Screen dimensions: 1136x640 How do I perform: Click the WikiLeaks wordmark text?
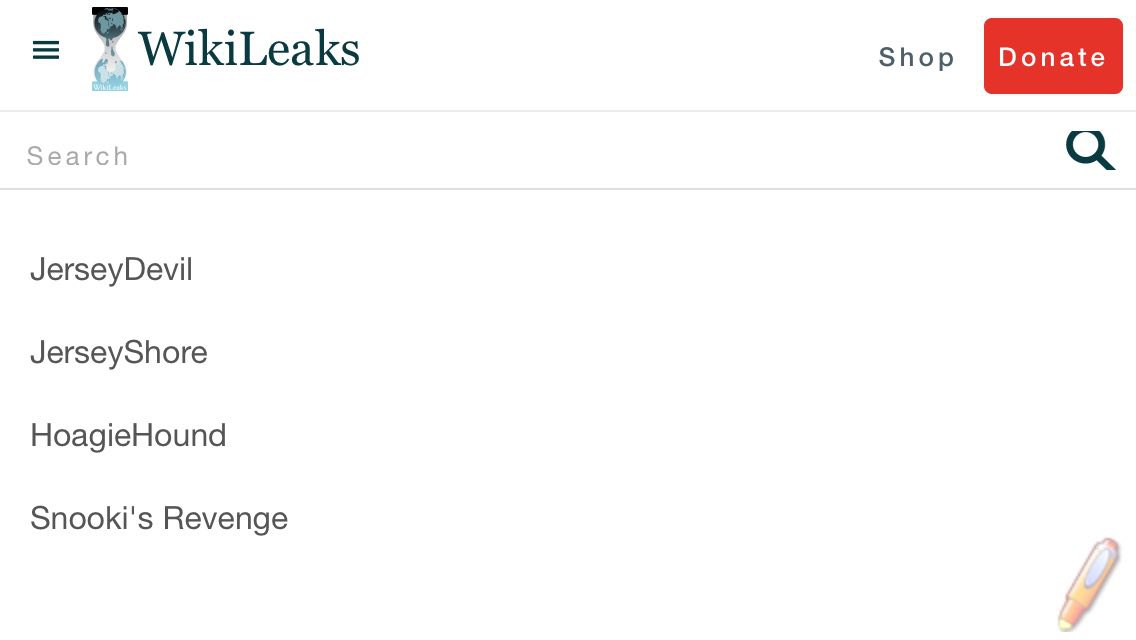[x=248, y=49]
